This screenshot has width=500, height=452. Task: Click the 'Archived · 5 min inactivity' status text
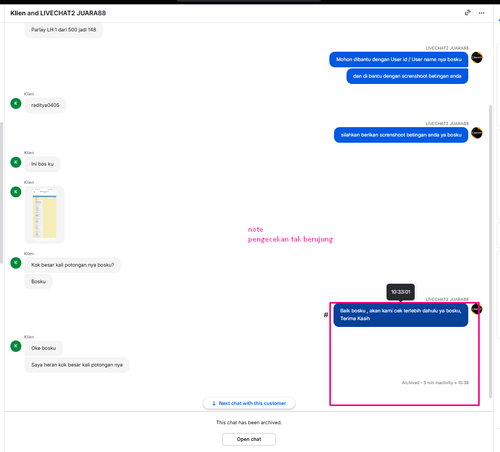pos(435,383)
